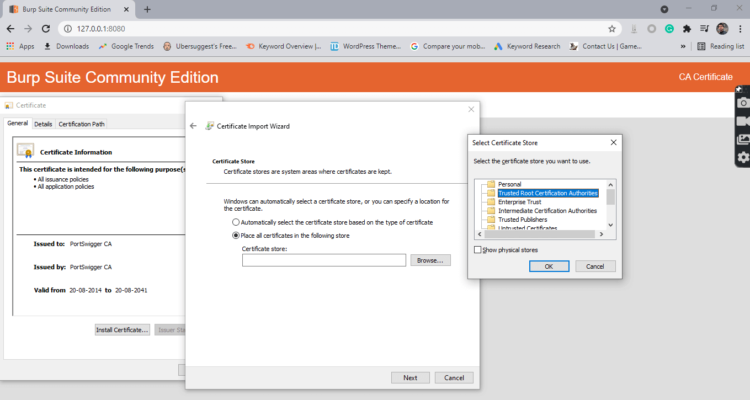Click the store list scroll right arrow
This screenshot has height=400, width=750.
click(x=601, y=234)
